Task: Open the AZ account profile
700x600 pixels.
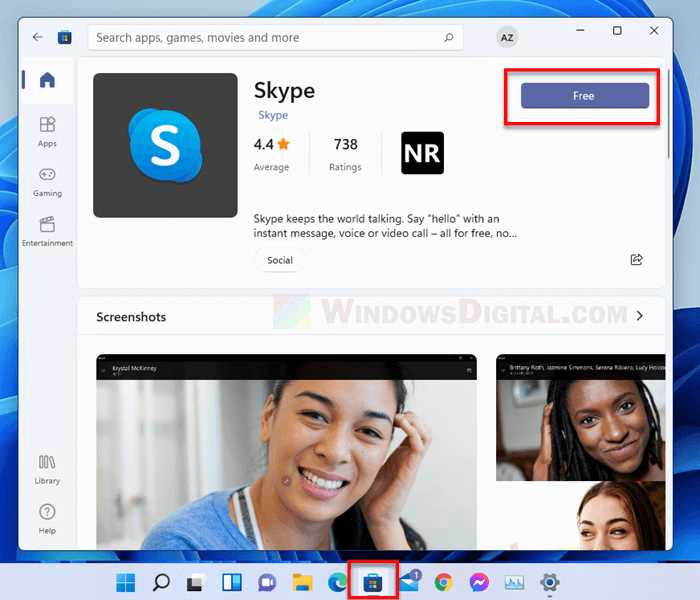Action: click(507, 38)
